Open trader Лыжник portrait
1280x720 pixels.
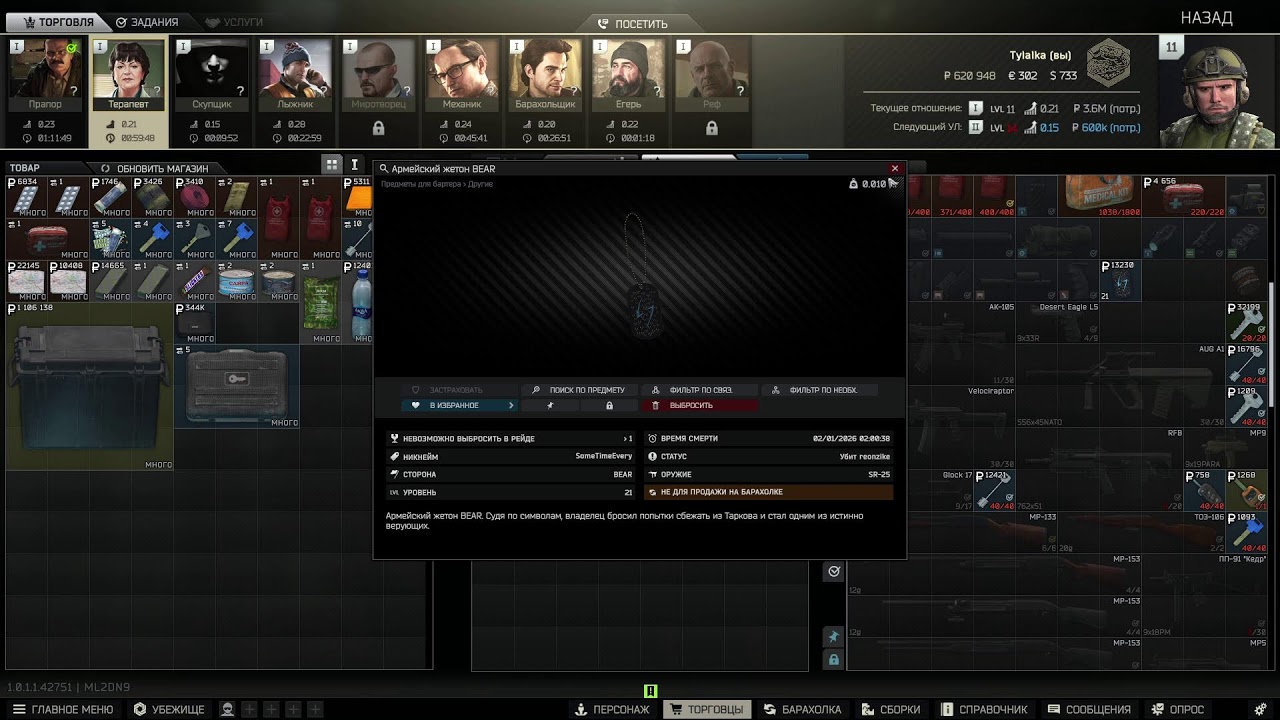295,75
